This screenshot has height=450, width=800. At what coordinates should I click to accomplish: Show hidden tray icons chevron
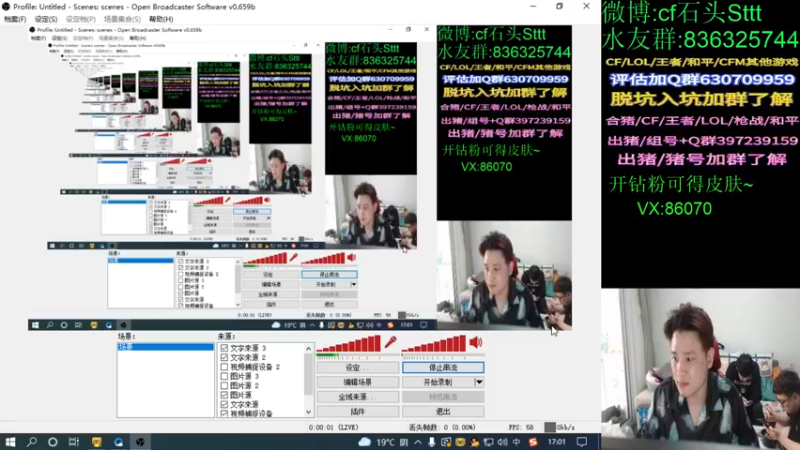418,442
